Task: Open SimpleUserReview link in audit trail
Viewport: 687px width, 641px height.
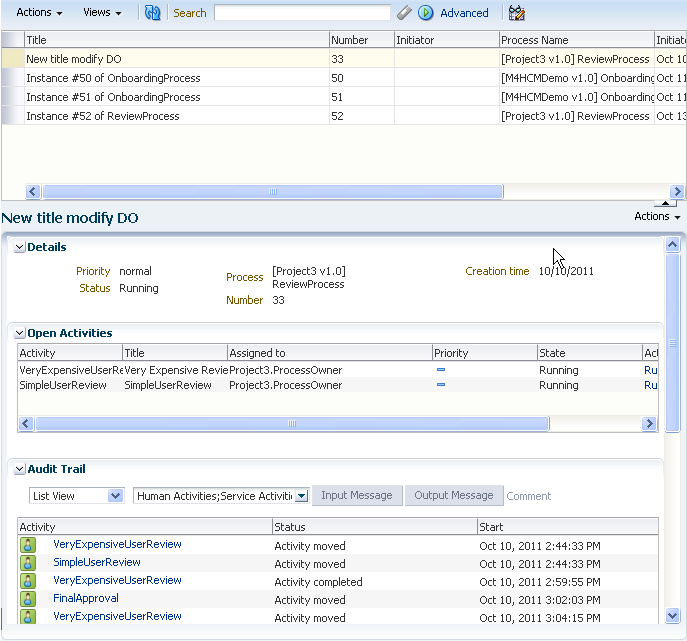Action: [x=97, y=562]
